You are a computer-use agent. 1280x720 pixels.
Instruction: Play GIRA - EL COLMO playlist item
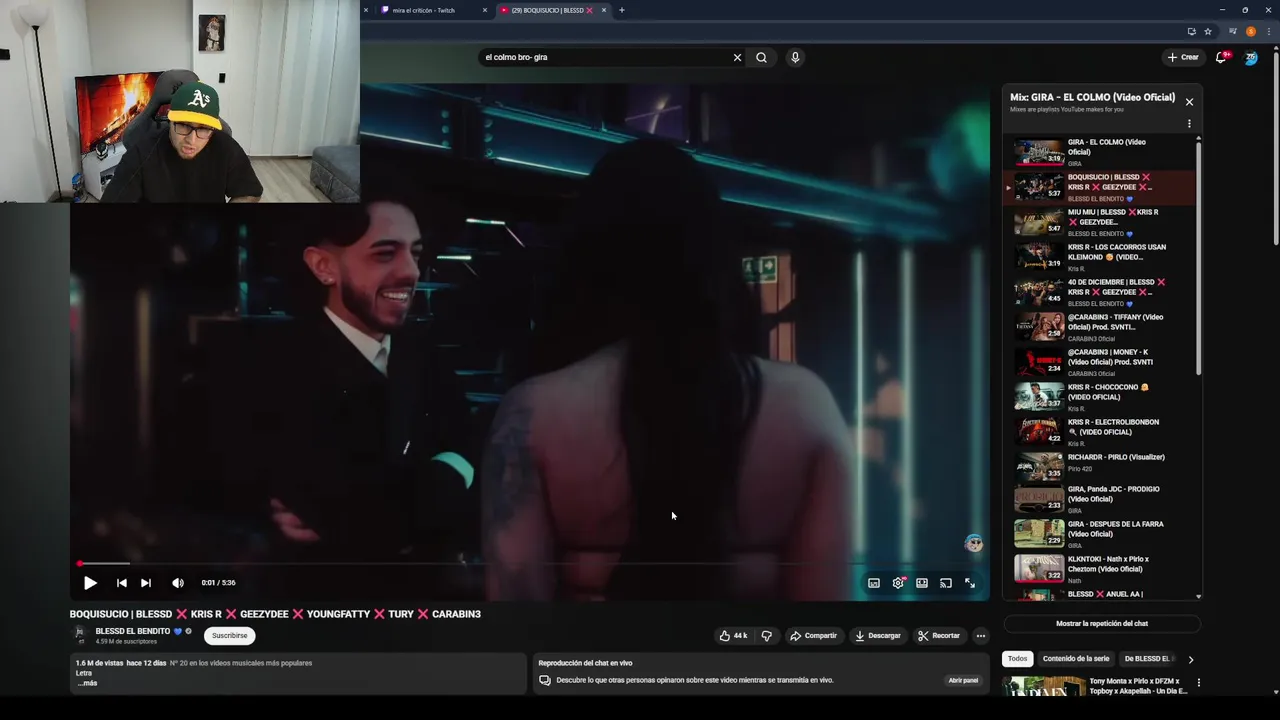tap(1100, 152)
